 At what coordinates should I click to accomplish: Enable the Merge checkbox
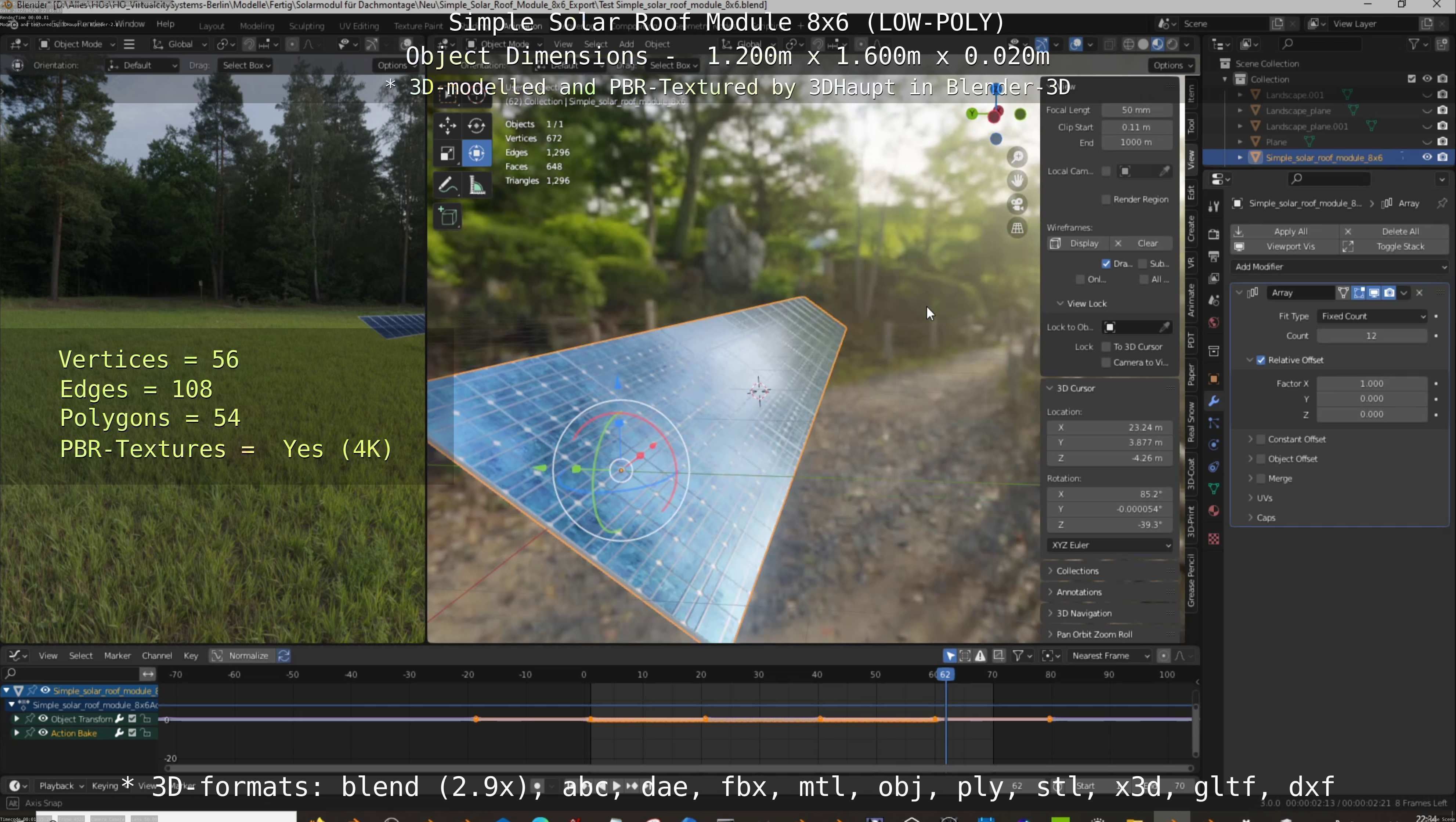(1260, 478)
